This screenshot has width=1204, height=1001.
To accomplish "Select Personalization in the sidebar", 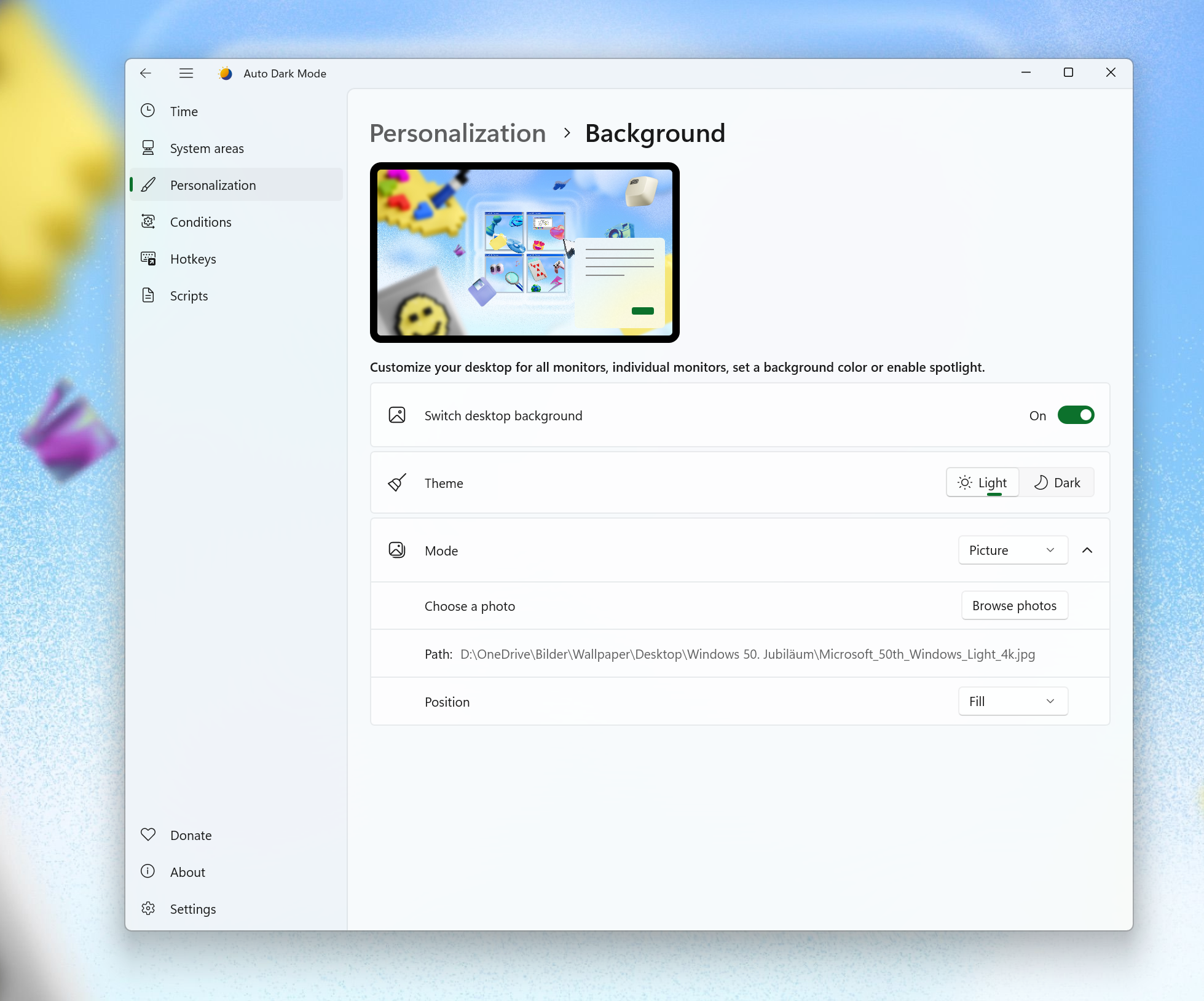I will coord(236,185).
